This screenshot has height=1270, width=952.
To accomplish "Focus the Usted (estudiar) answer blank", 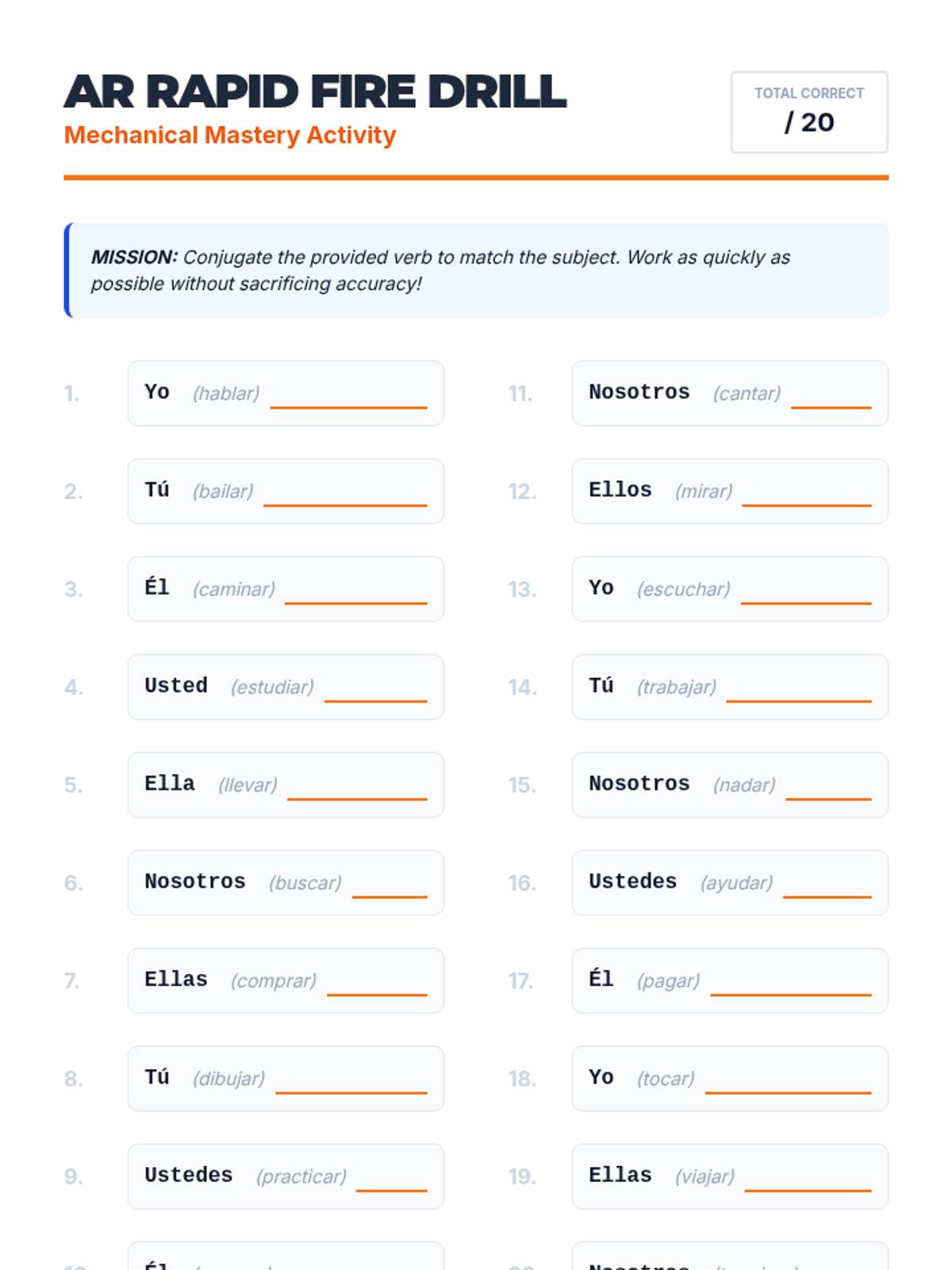I will (x=375, y=689).
